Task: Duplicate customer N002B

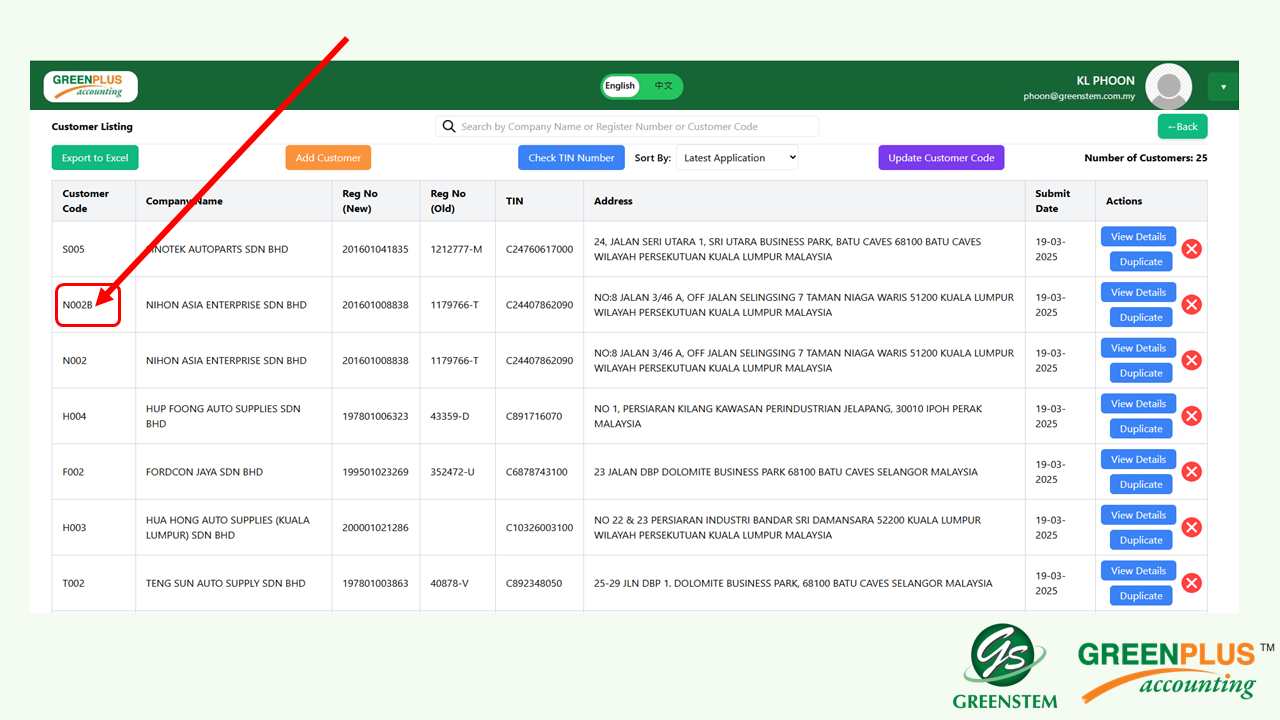Action: click(x=1141, y=318)
